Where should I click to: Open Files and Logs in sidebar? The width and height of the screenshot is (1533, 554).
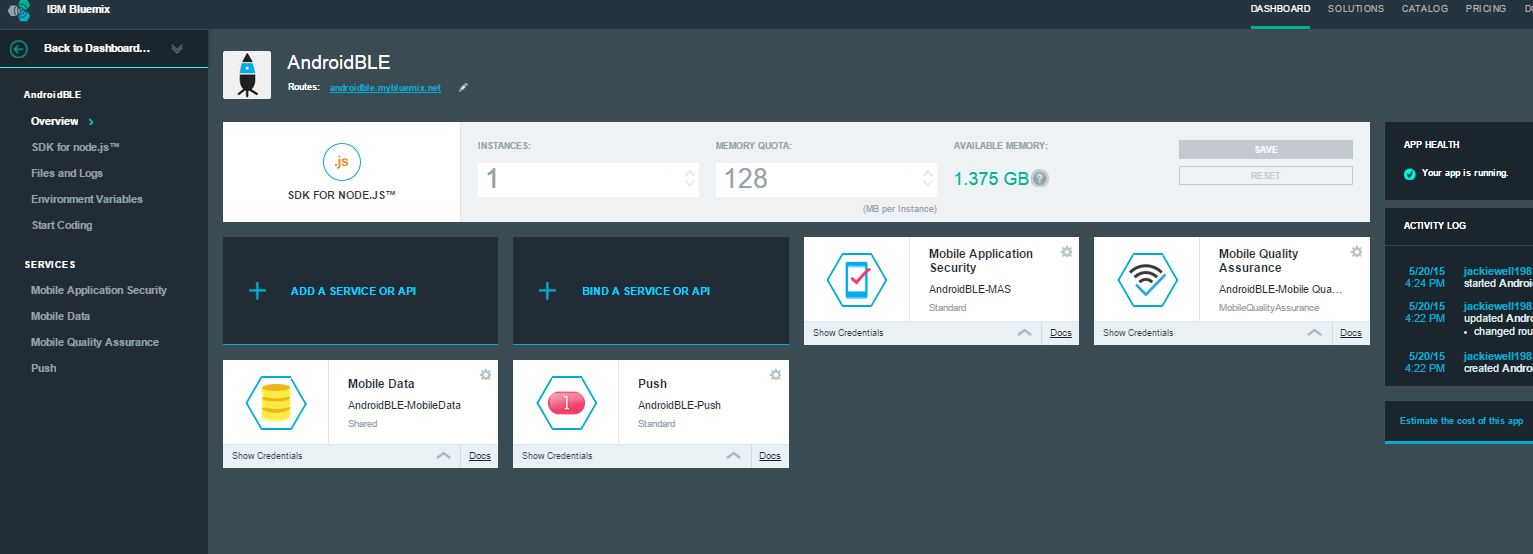coord(67,173)
